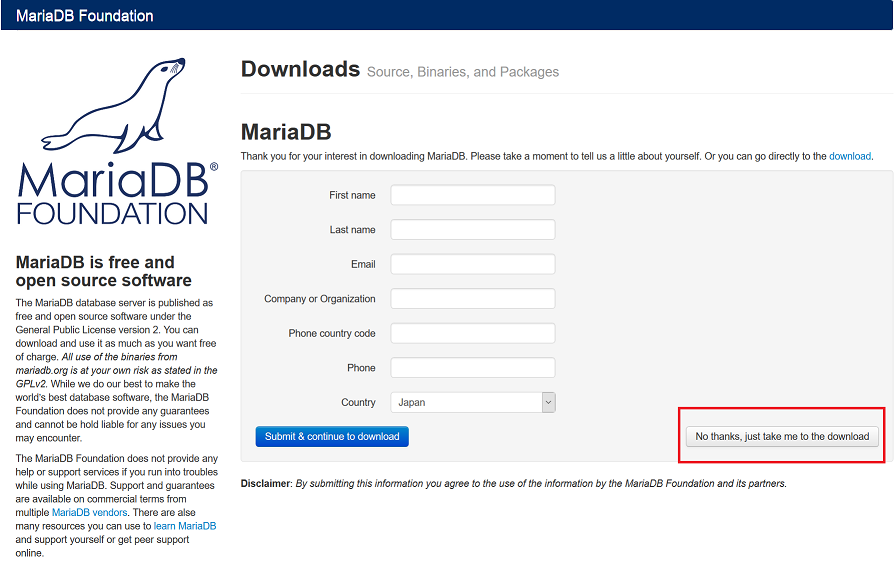
Task: Choose No thanks, just take me to the download
Action: click(782, 437)
